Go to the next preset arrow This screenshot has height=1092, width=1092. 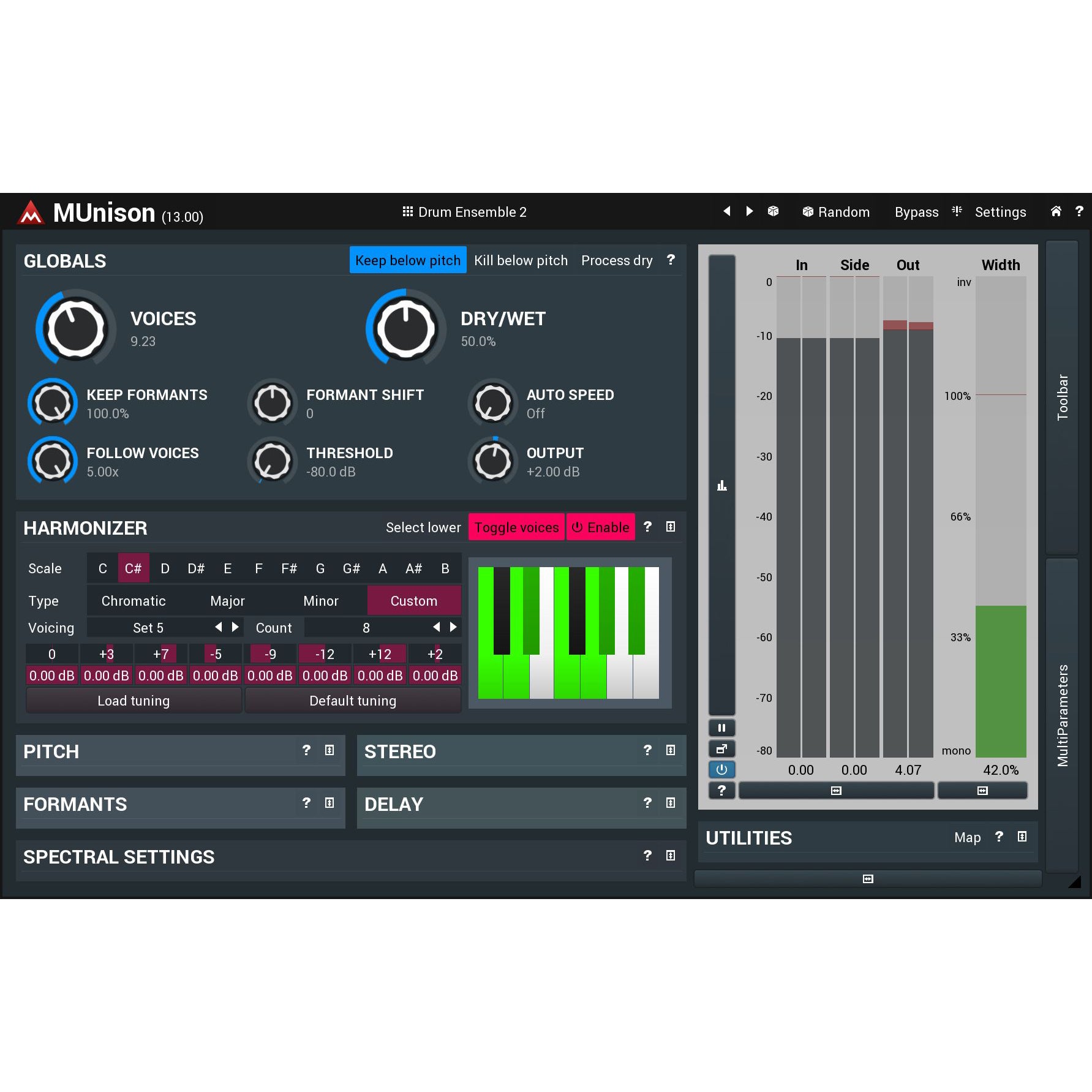(x=750, y=211)
